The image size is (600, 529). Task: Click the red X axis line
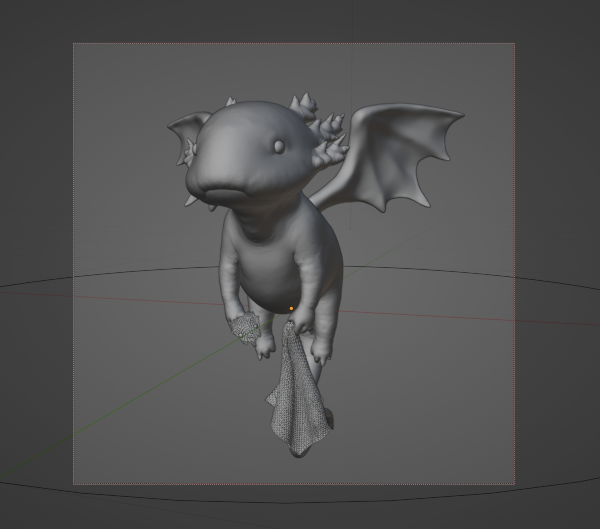click(x=450, y=313)
